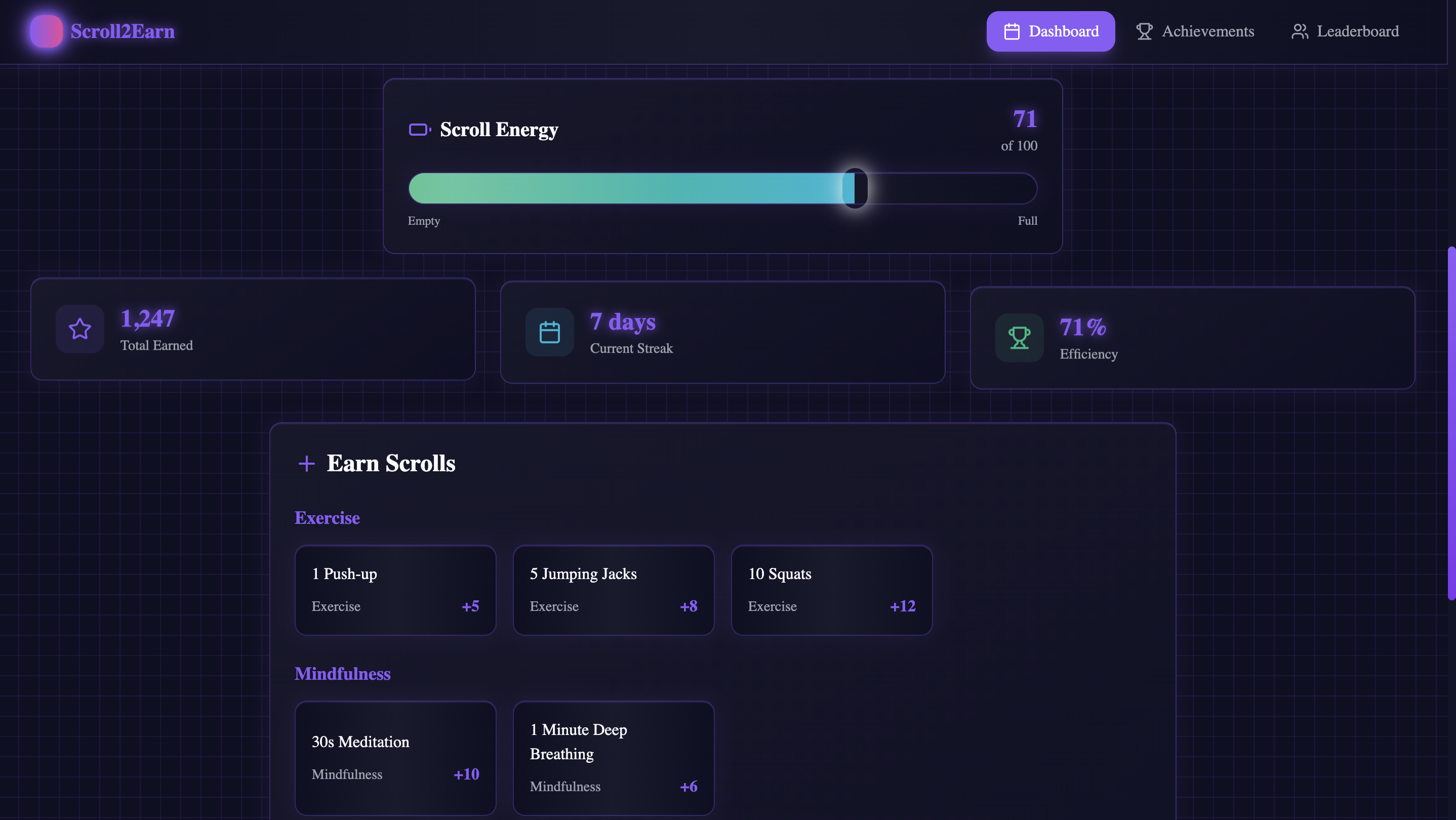Click the Scroll2Earn gradient logo icon
Image resolution: width=1456 pixels, height=820 pixels.
click(47, 31)
